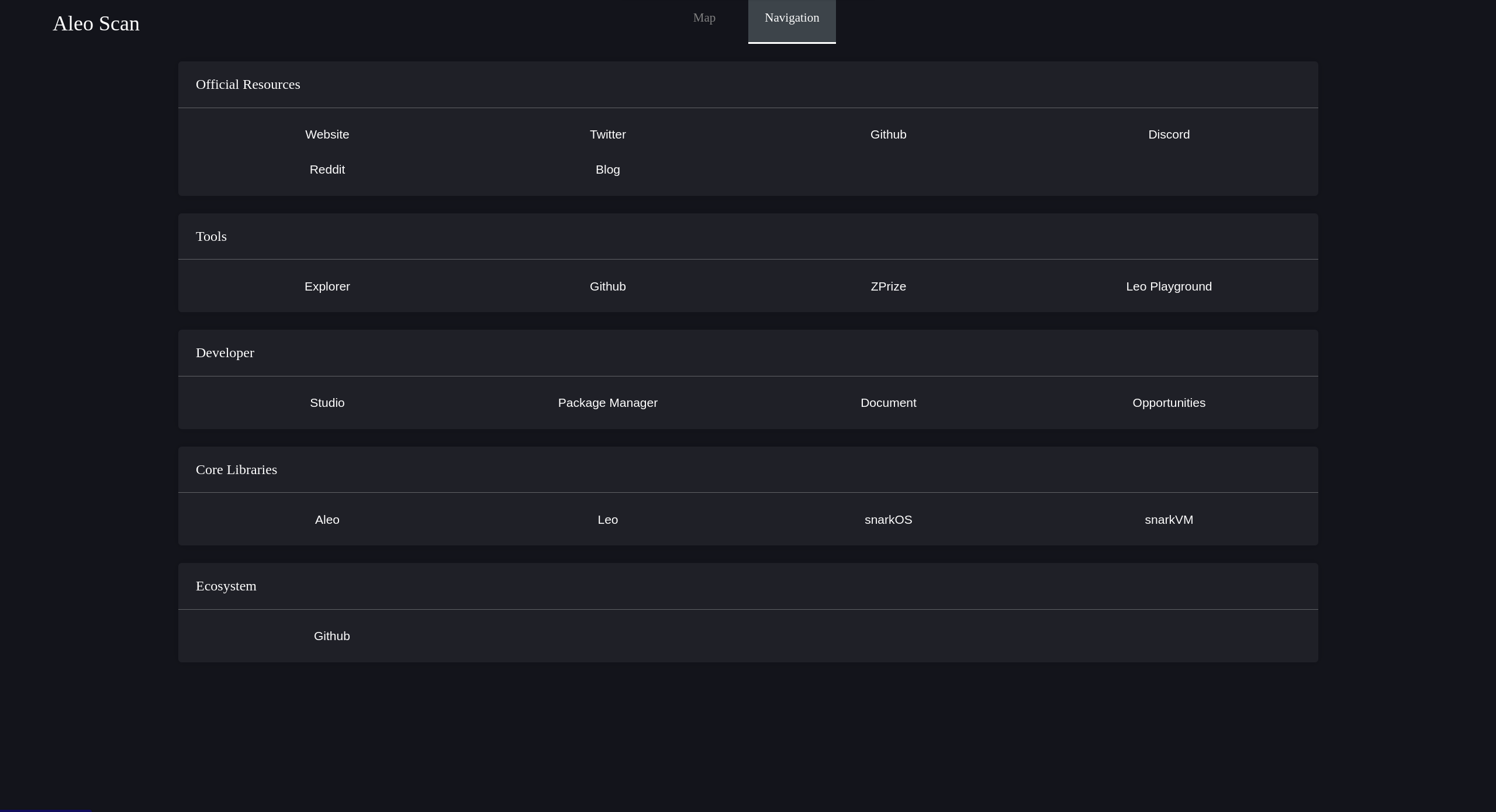Open the ZPrize link
This screenshot has width=1496, height=812.
coord(888,286)
